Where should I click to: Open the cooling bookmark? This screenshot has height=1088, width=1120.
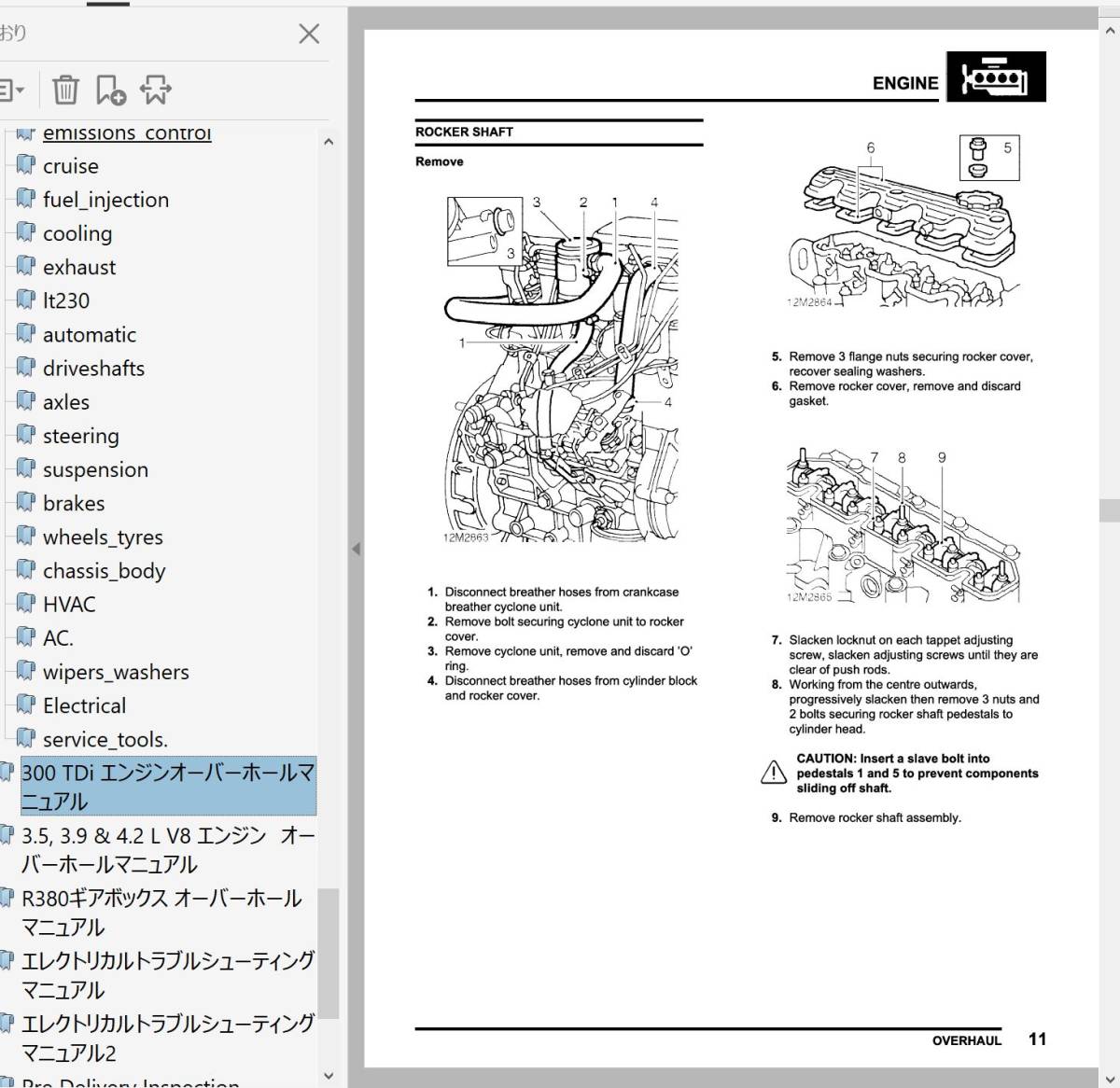click(x=77, y=233)
